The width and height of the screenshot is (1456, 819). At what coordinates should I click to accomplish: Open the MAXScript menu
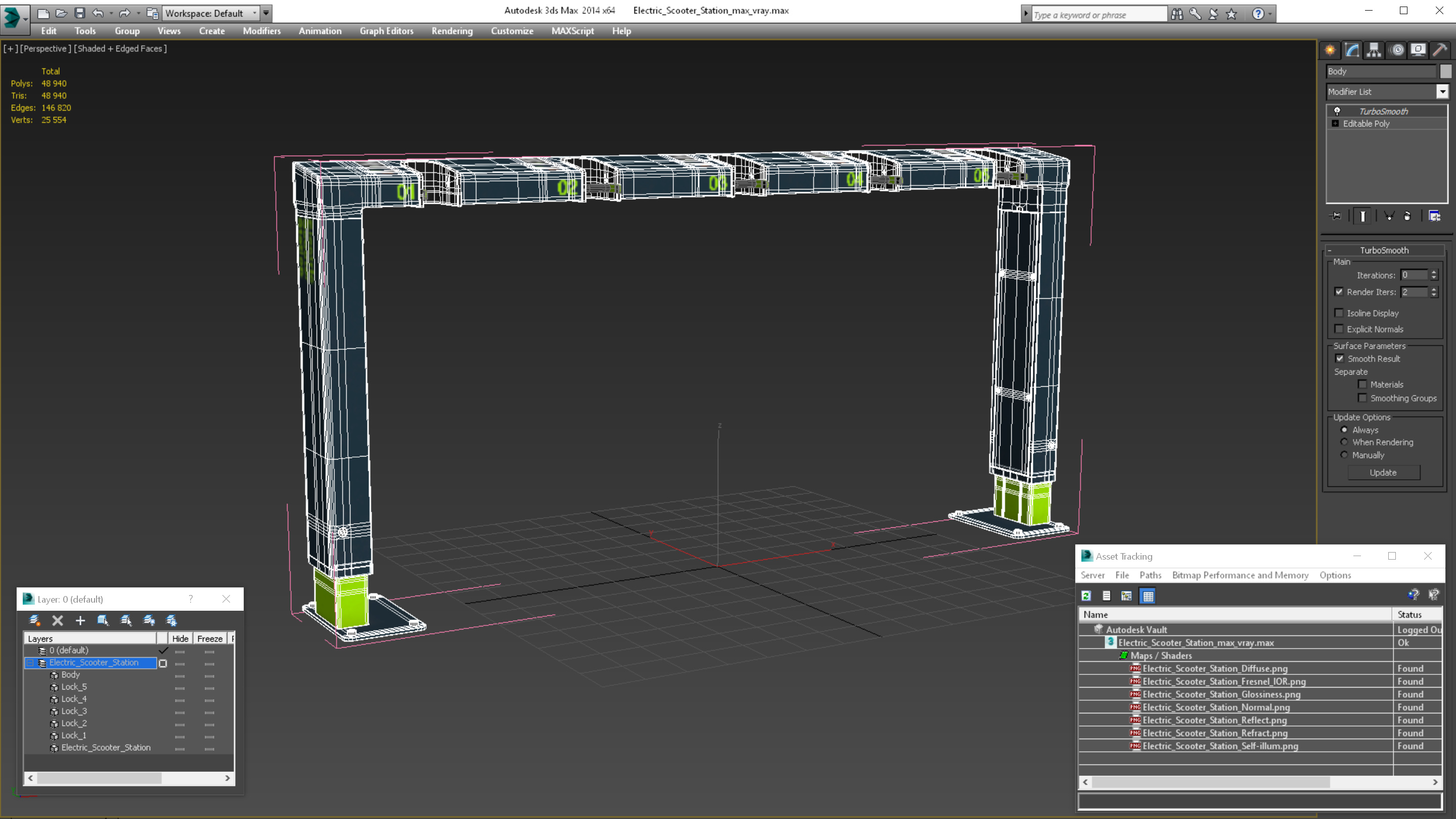point(572,31)
